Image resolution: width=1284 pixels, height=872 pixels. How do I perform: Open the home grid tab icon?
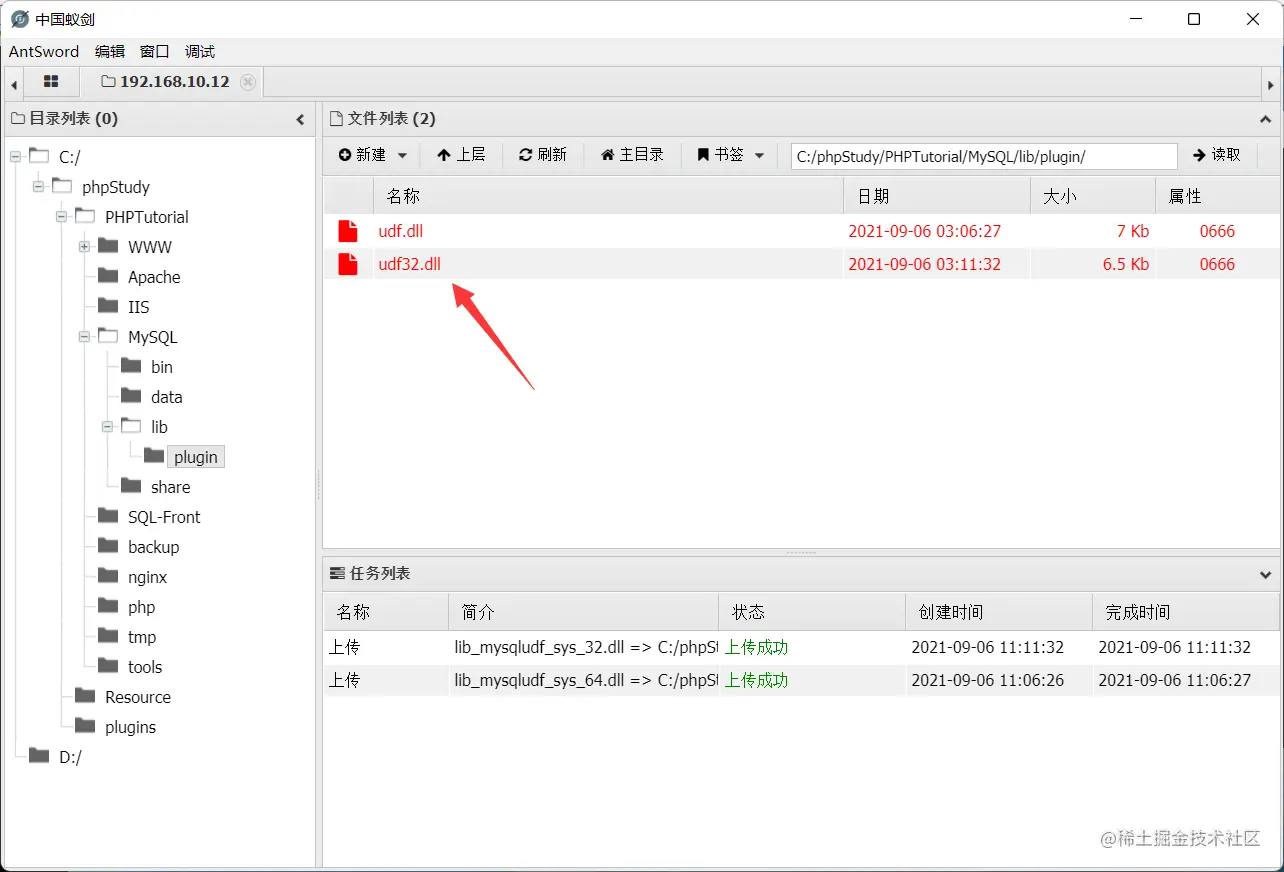click(51, 82)
